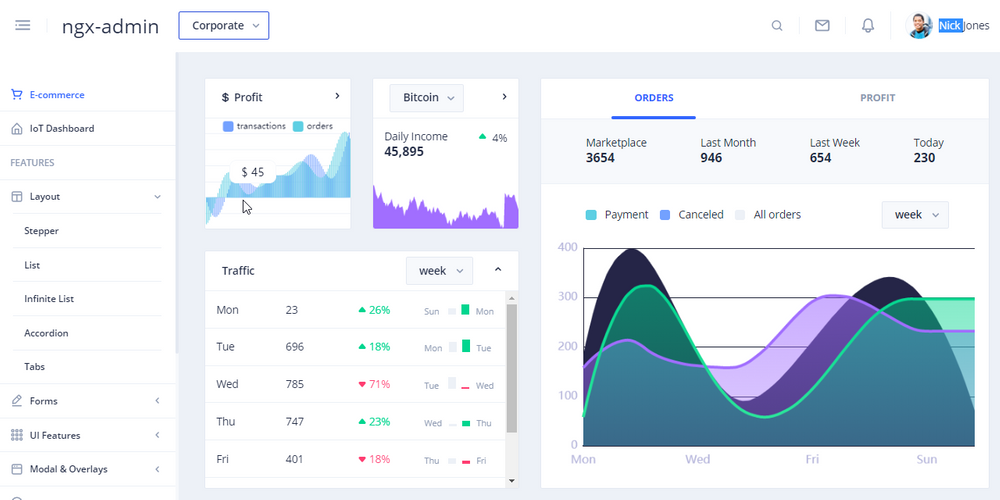Toggle the All orders legend series

768,215
